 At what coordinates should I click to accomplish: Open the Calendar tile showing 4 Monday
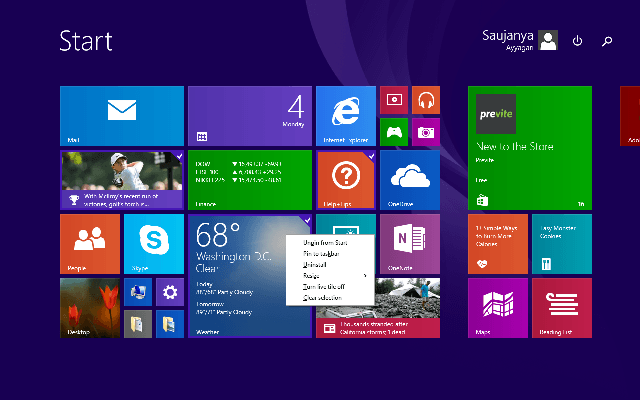(250, 116)
